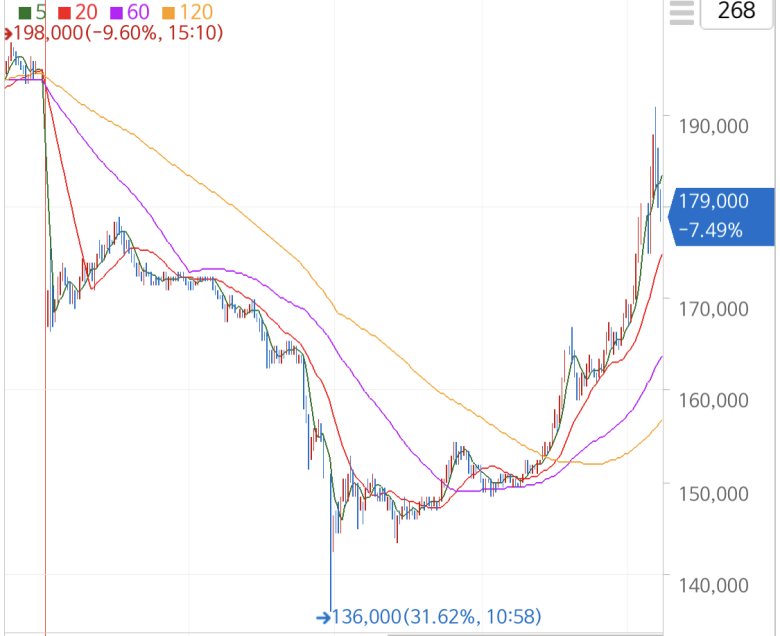The image size is (780, 636).
Task: Click the 140,000 price axis label
Action: pos(712,585)
